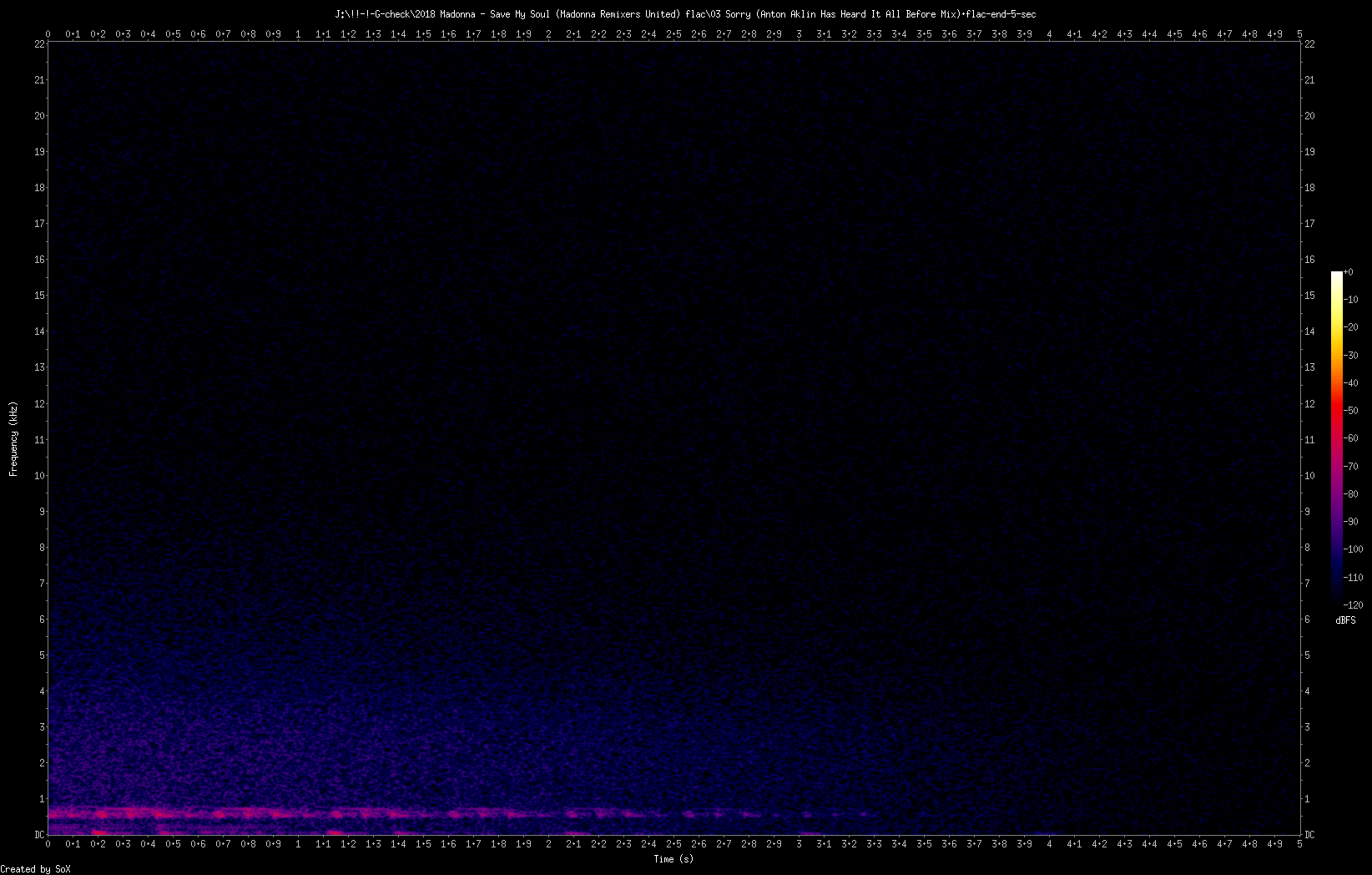
Task: Click "DC" on the left frequency axis
Action: (39, 835)
